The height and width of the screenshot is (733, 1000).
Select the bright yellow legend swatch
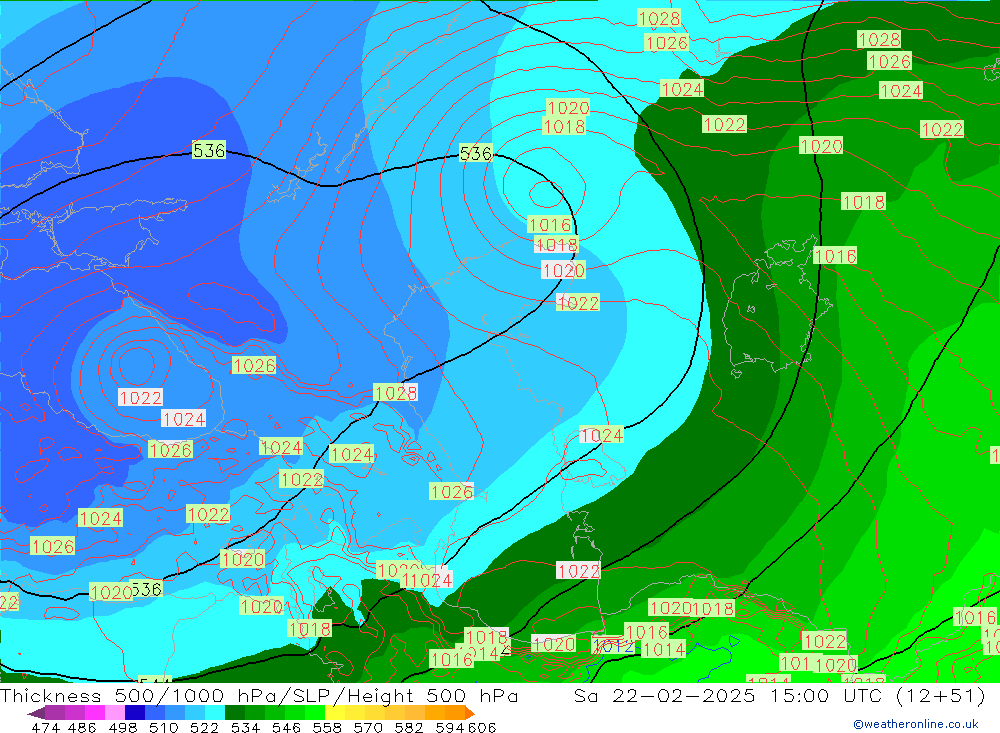click(335, 713)
